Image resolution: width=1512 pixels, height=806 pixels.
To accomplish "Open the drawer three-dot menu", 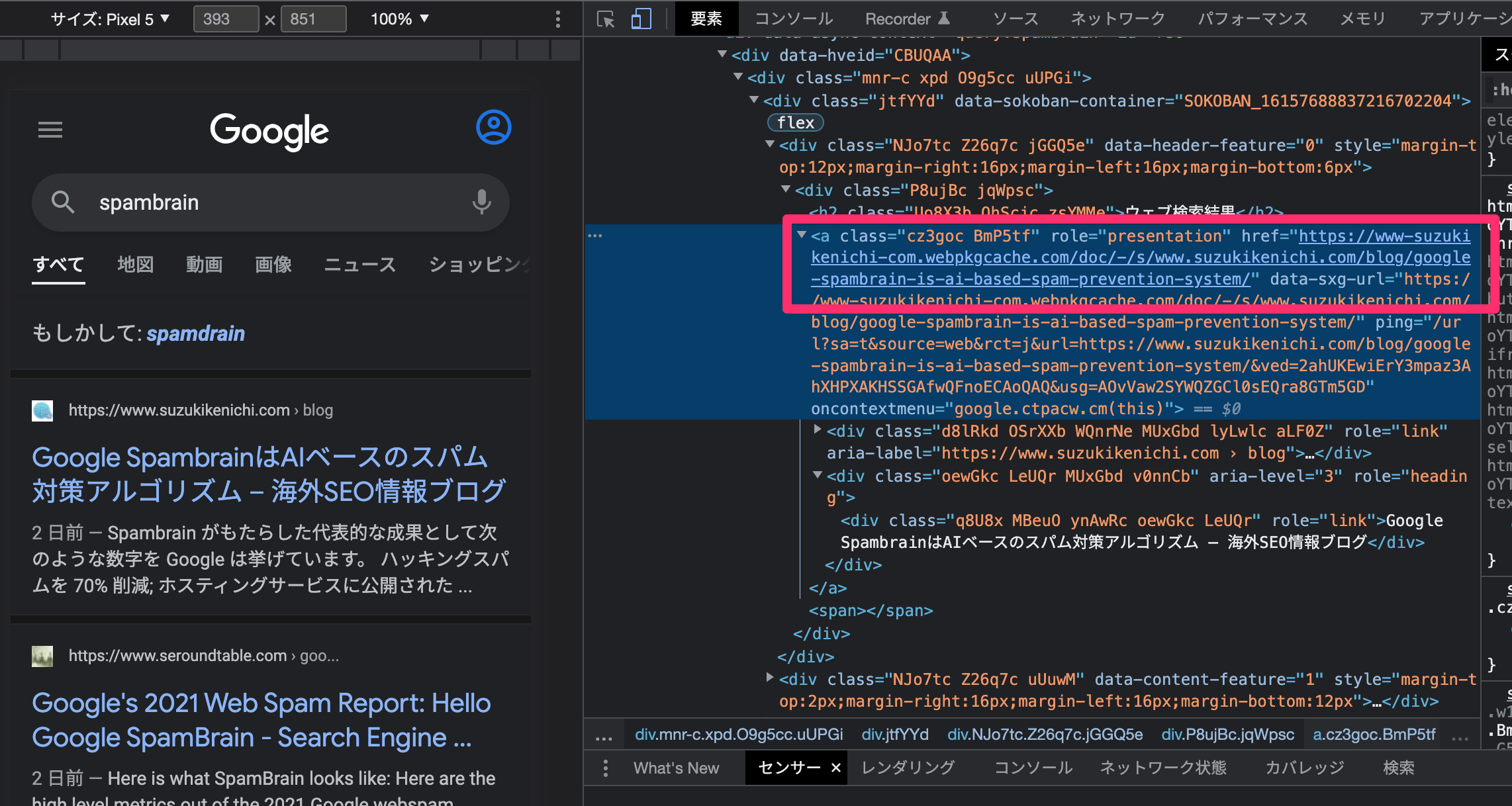I will click(x=605, y=768).
